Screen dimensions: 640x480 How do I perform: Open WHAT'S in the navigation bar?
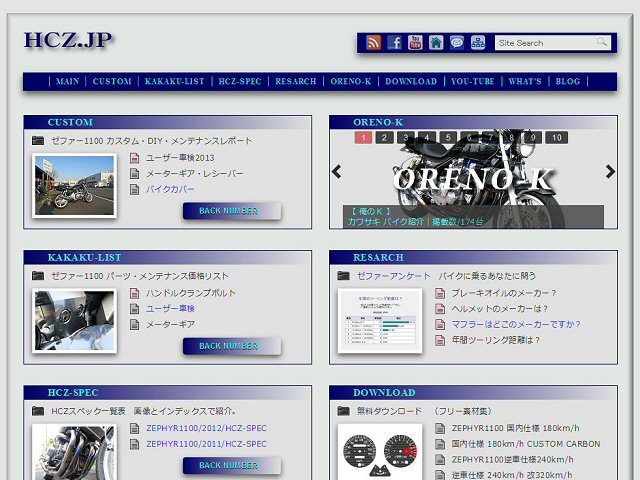[x=525, y=81]
